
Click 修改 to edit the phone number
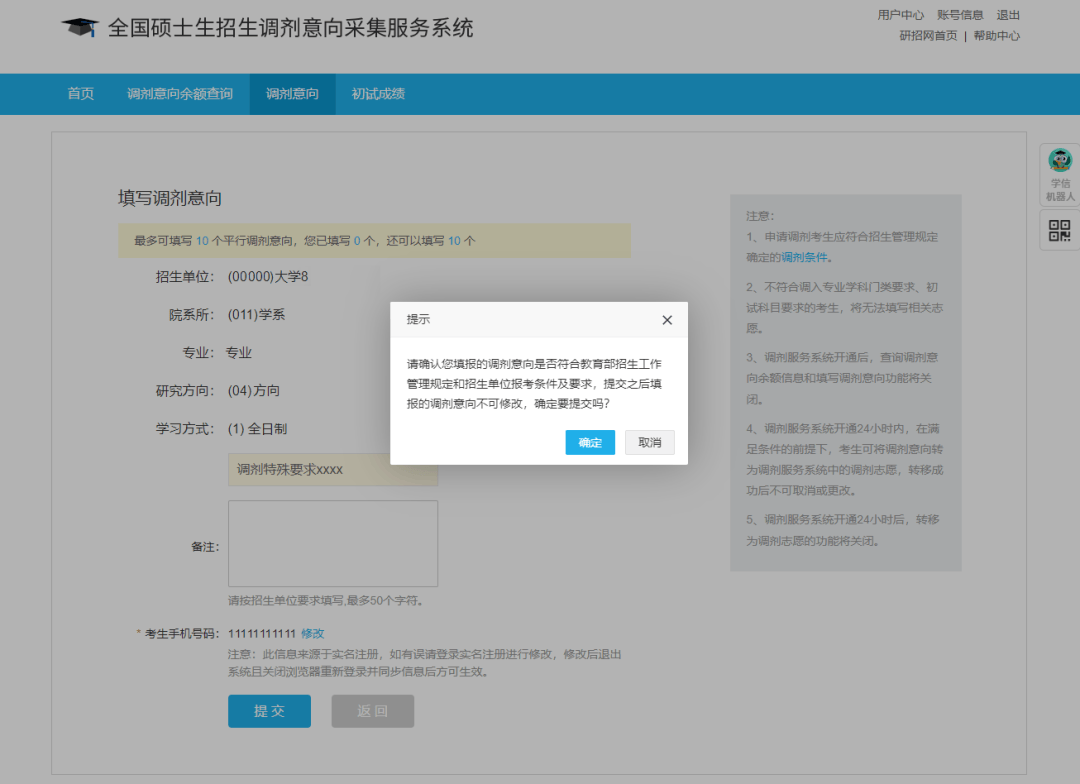pos(312,633)
